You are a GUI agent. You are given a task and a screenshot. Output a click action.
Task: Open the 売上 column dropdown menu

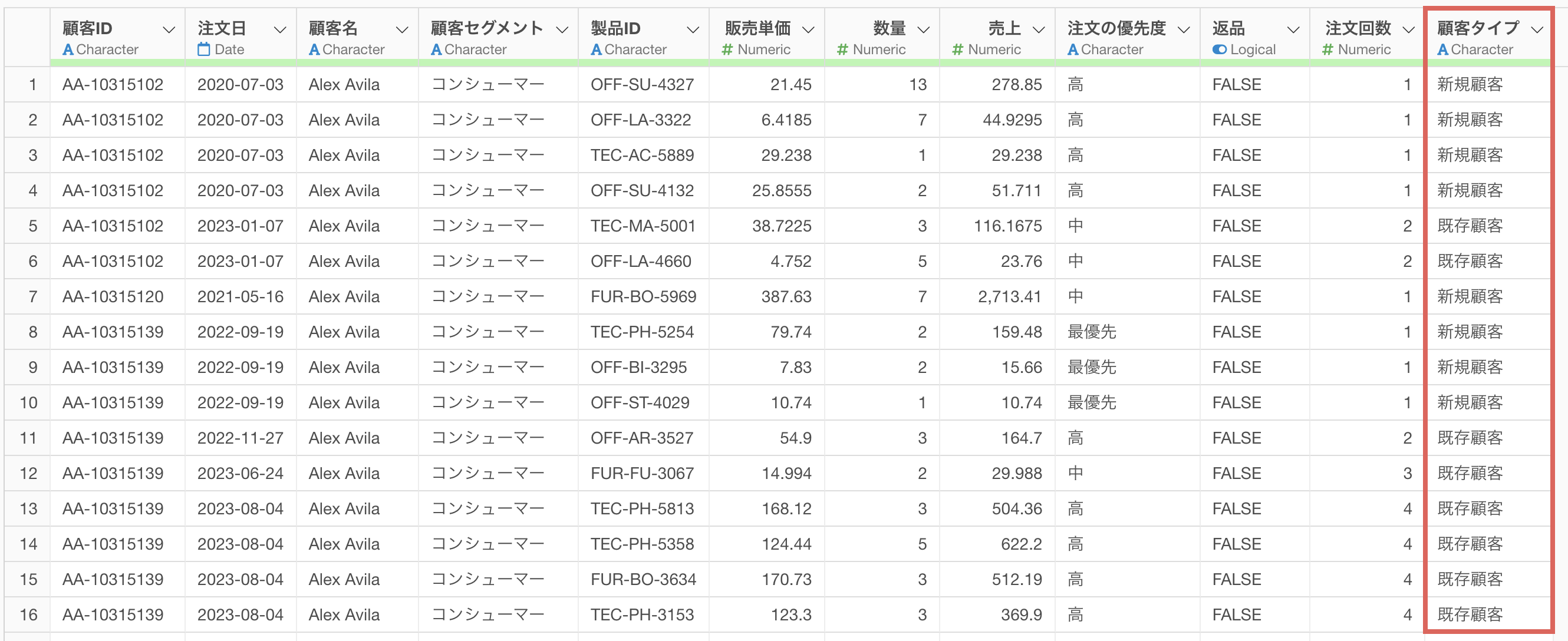tap(1039, 30)
